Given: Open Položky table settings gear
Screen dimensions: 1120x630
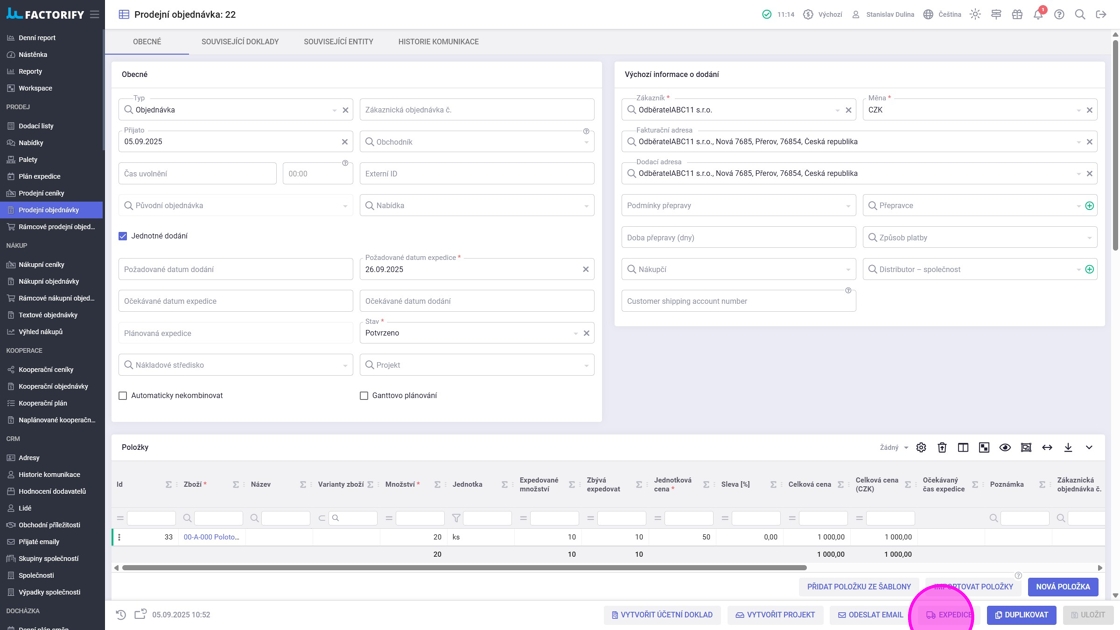Looking at the screenshot, I should pyautogui.click(x=921, y=448).
